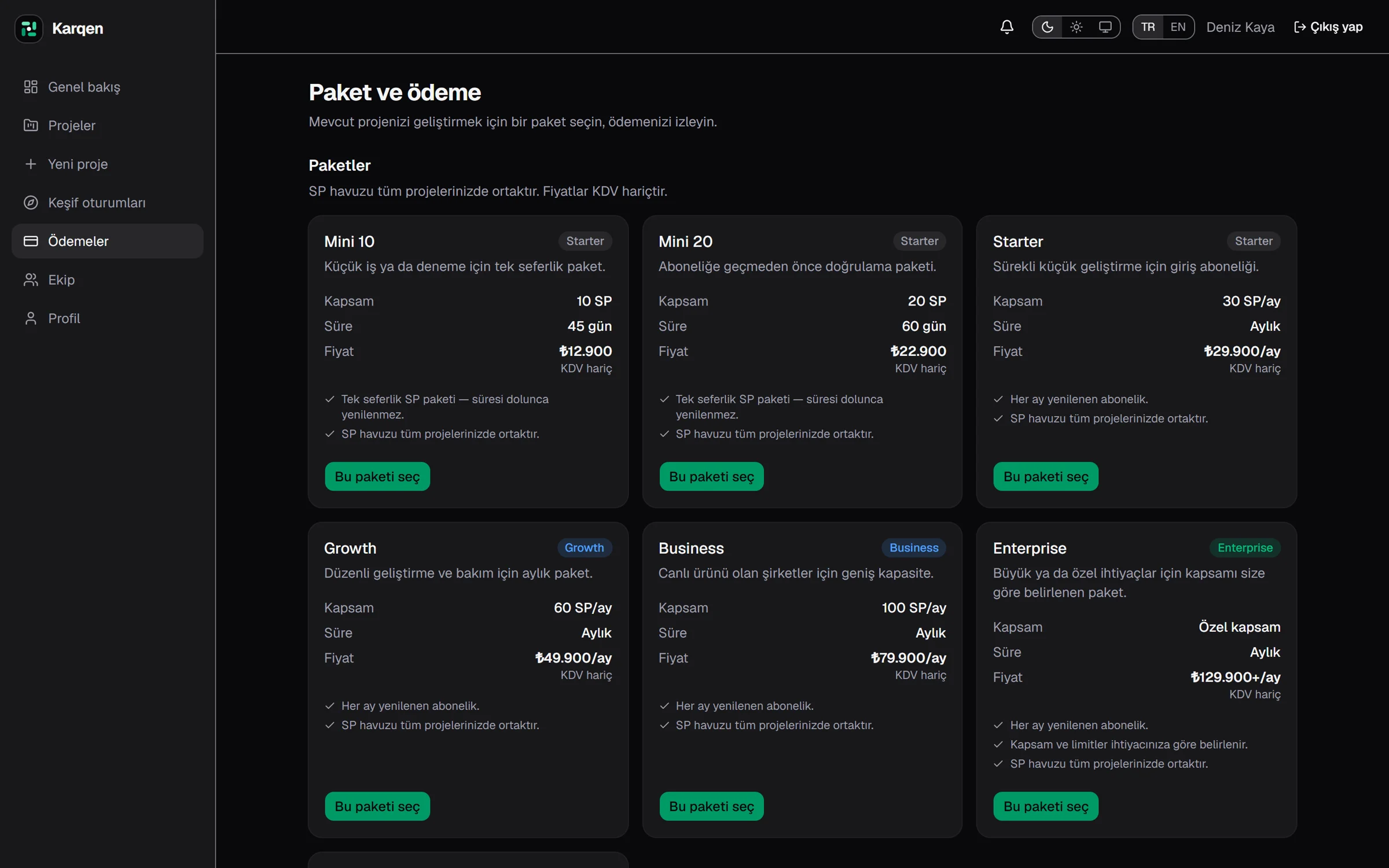
Task: Click the Paketler section heading
Action: coord(339,165)
